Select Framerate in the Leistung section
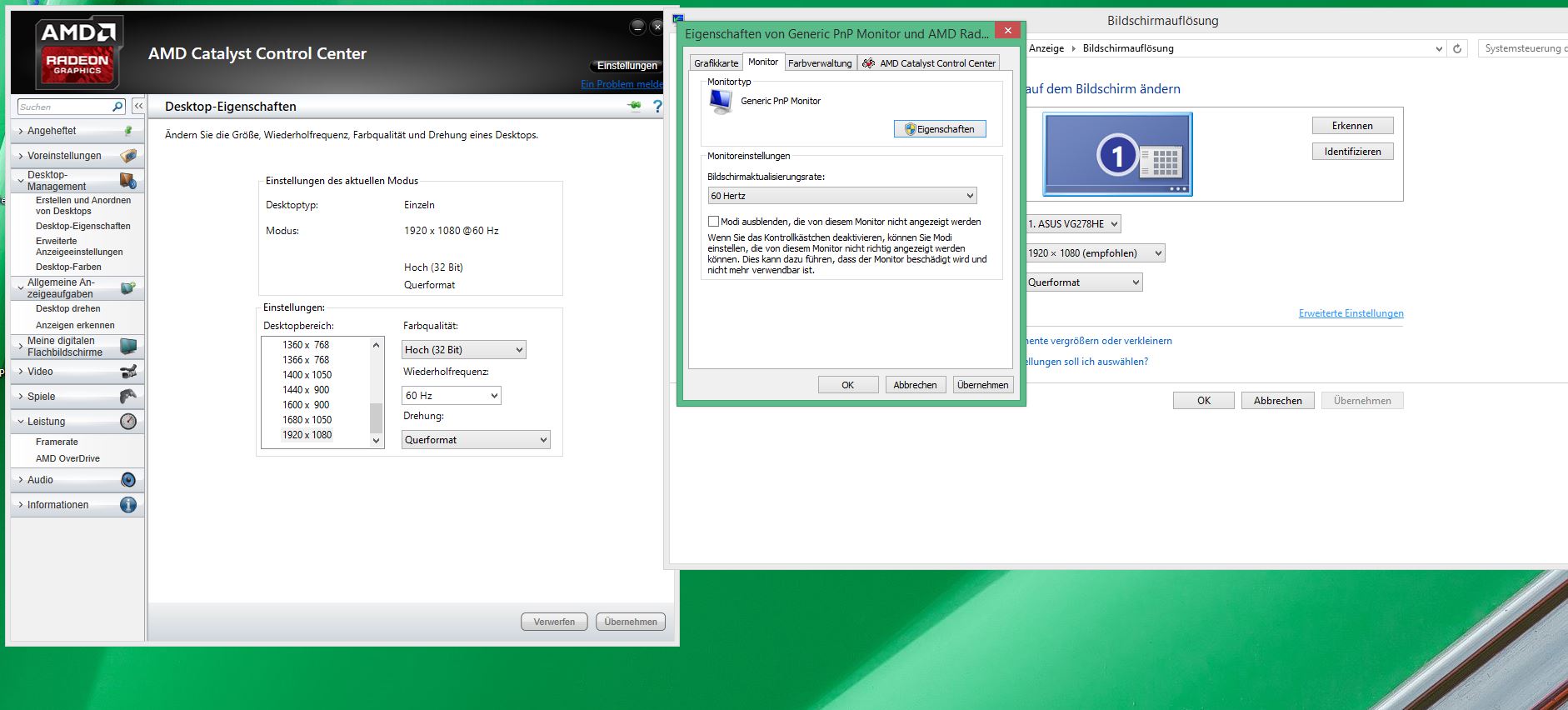The image size is (1568, 710). tap(57, 442)
